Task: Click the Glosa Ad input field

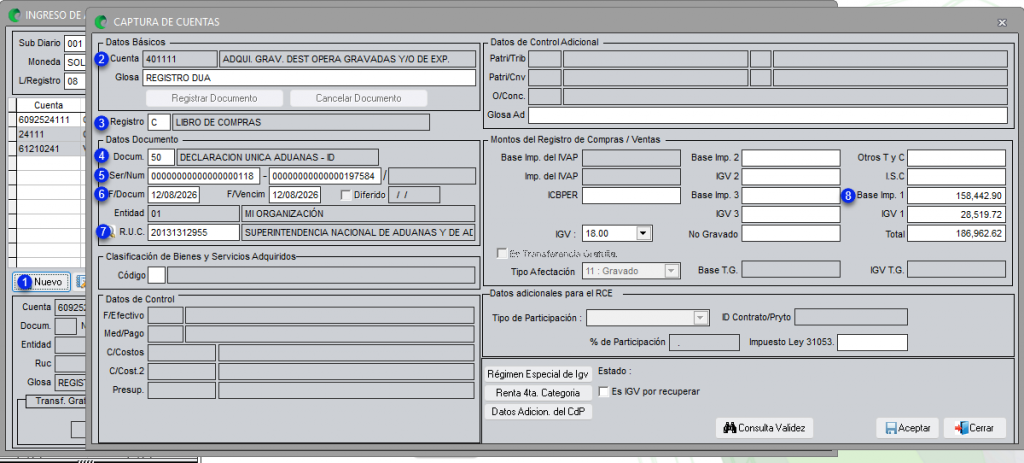Action: pyautogui.click(x=767, y=116)
